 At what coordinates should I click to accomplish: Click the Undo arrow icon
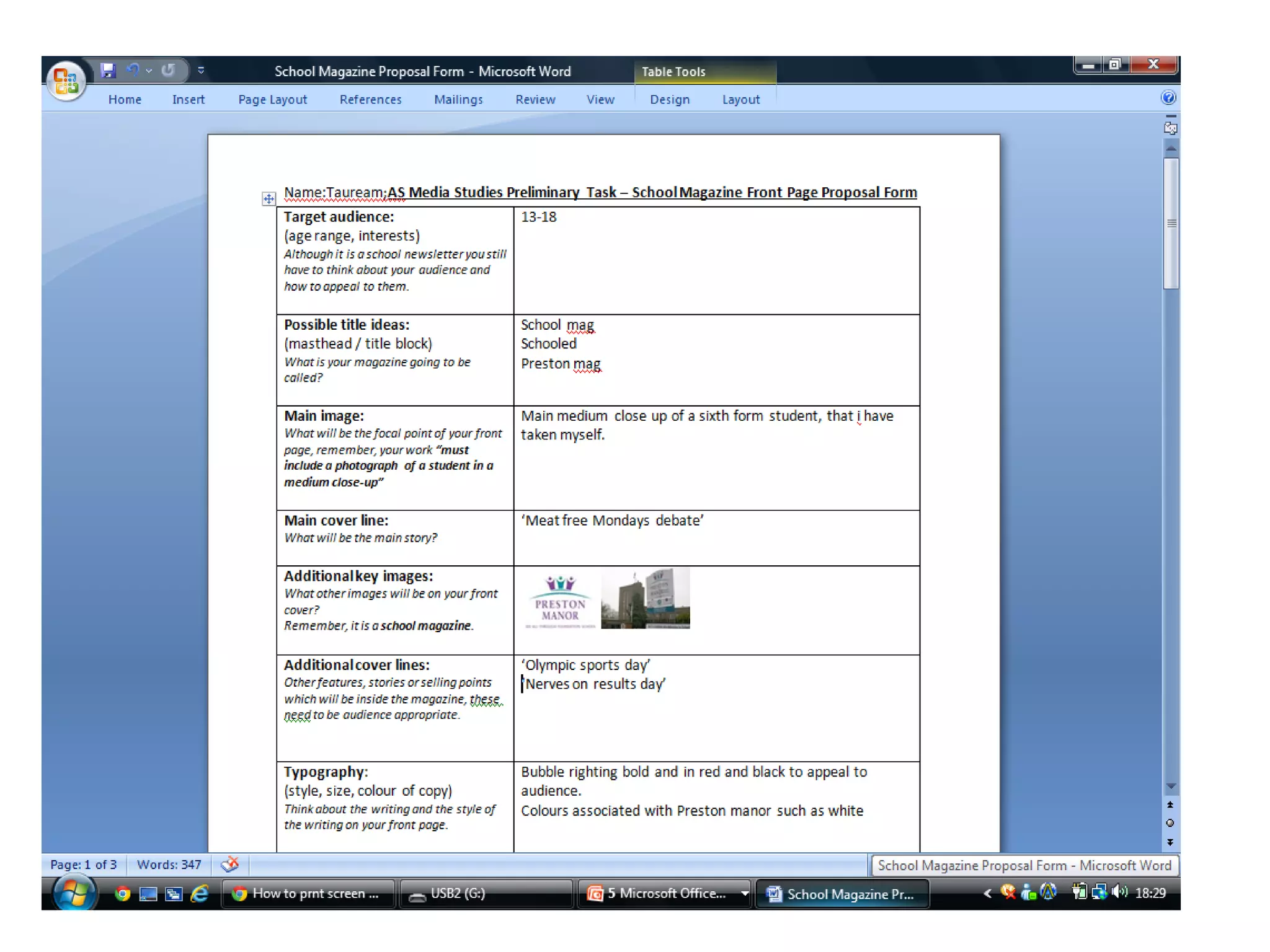pyautogui.click(x=132, y=70)
